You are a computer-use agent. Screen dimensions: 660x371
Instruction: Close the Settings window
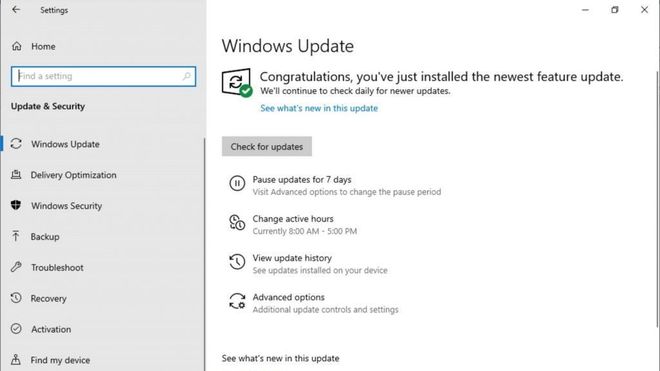[644, 10]
